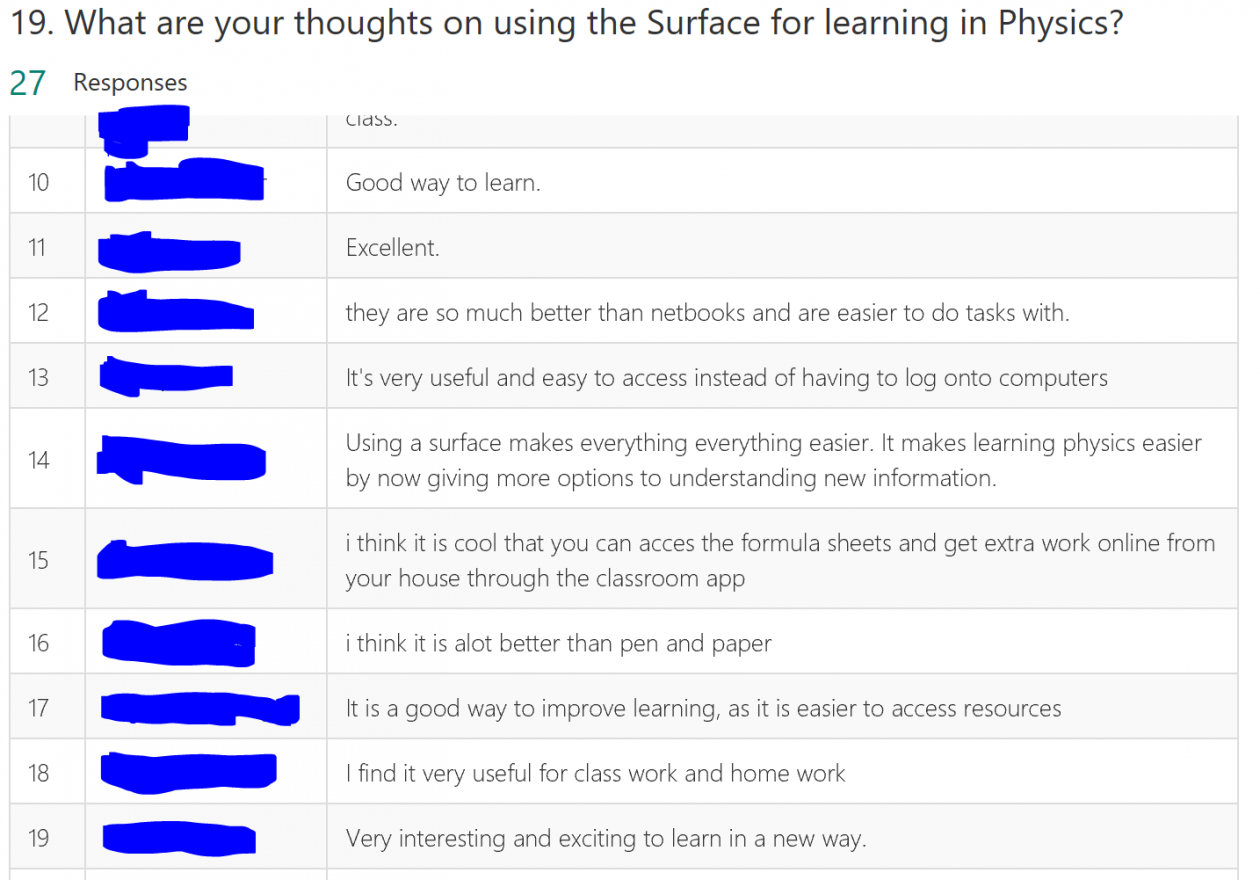The height and width of the screenshot is (880, 1260).
Task: Click response about easier access to resources
Action: coord(703,708)
